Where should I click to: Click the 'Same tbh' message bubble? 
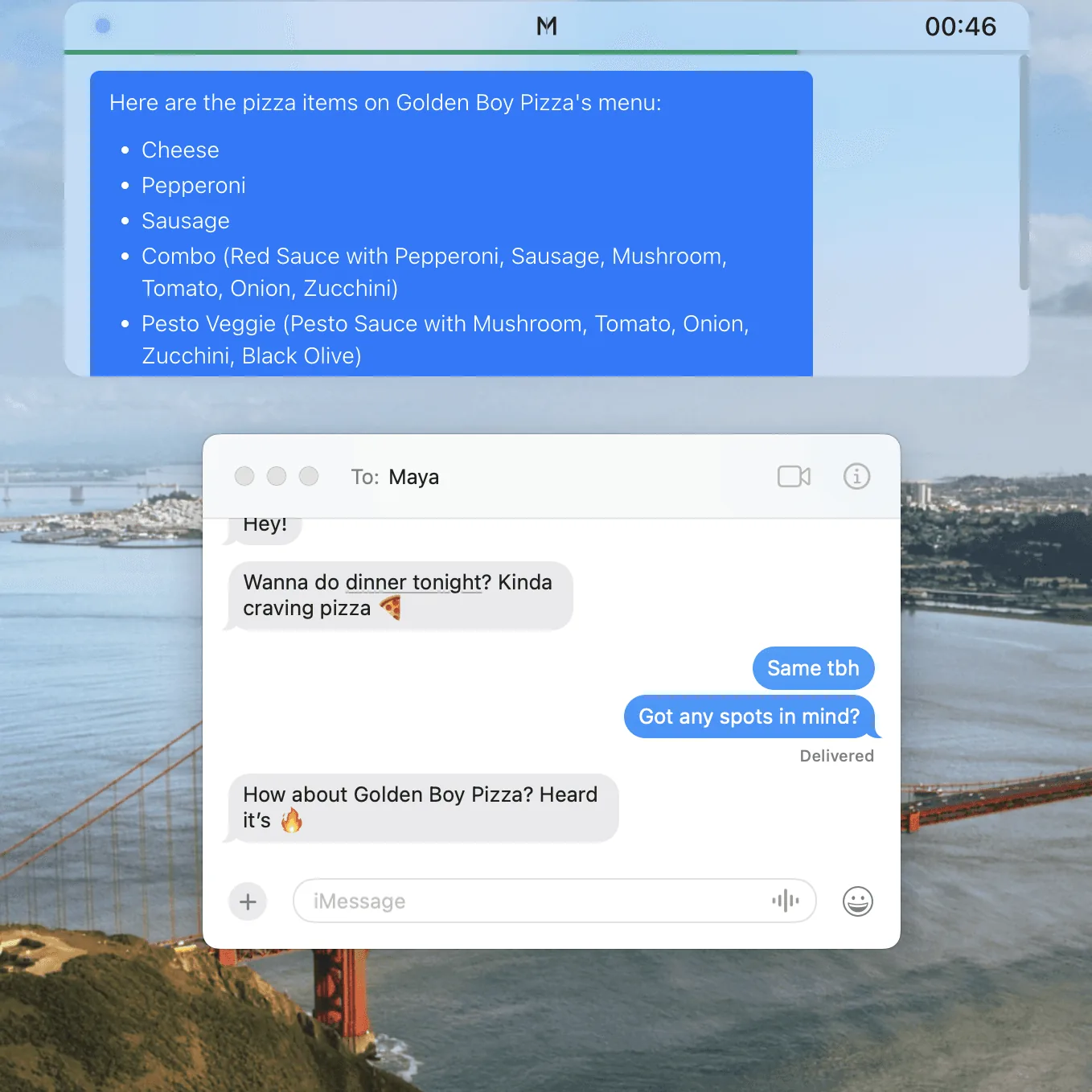[x=813, y=668]
